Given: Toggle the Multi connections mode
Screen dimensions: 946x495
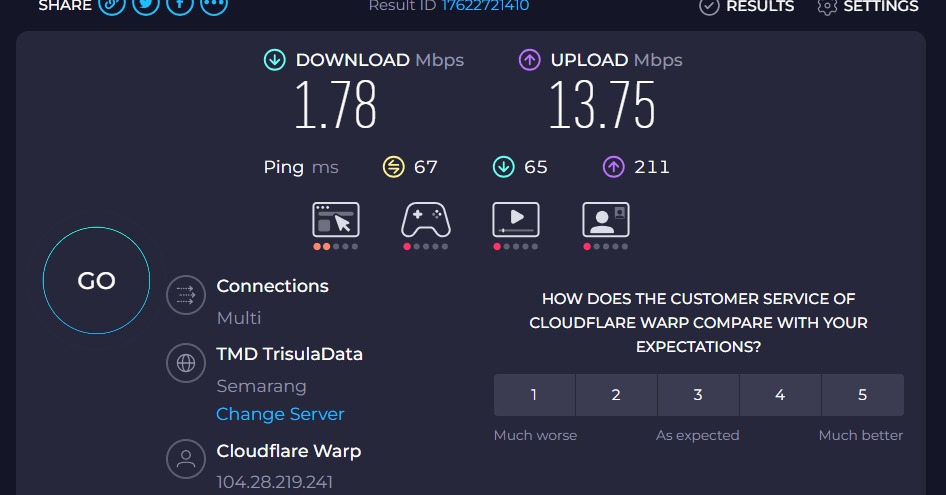Looking at the screenshot, I should click(x=239, y=318).
